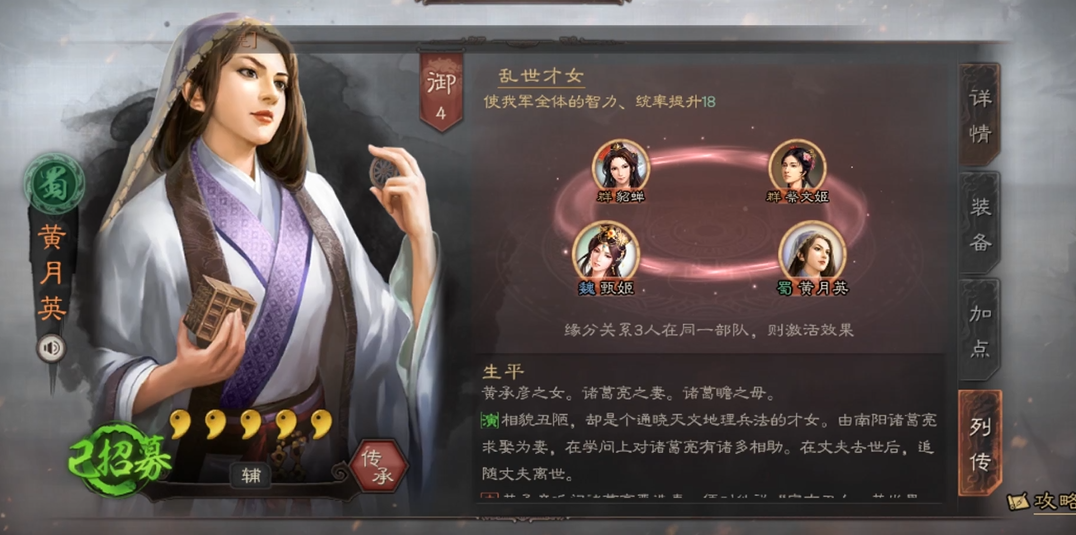Click the 乱世才女 bond title
The width and height of the screenshot is (1076, 535).
pos(541,76)
